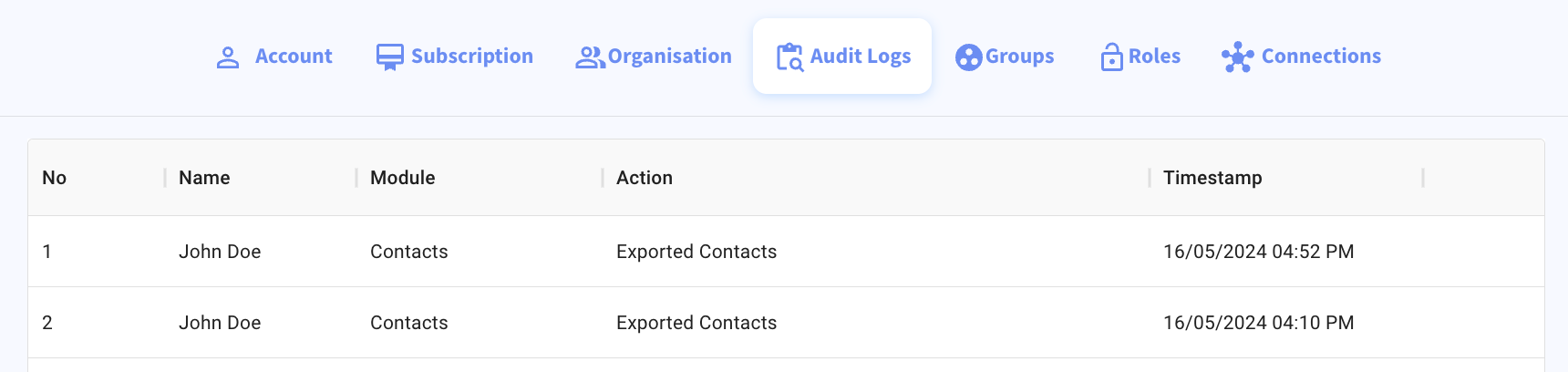Open the Groups tab

1005,57
